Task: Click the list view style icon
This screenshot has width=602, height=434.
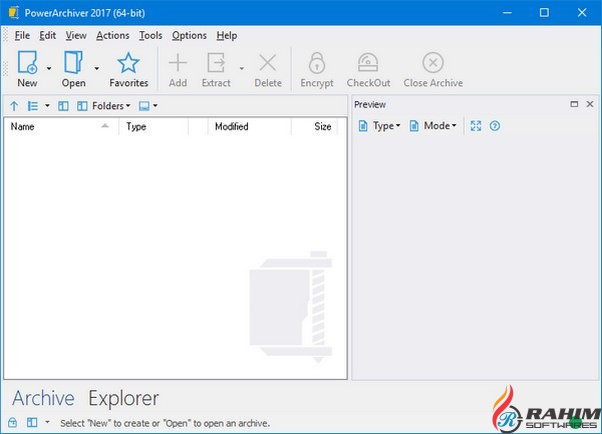Action: point(33,106)
